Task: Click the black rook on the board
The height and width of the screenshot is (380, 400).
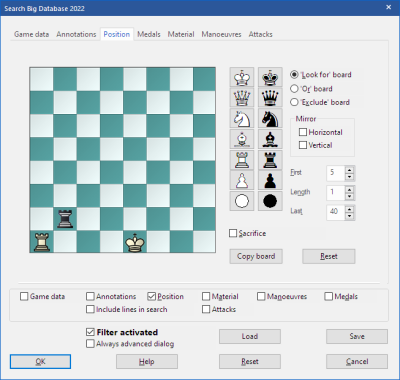Action: click(65, 219)
